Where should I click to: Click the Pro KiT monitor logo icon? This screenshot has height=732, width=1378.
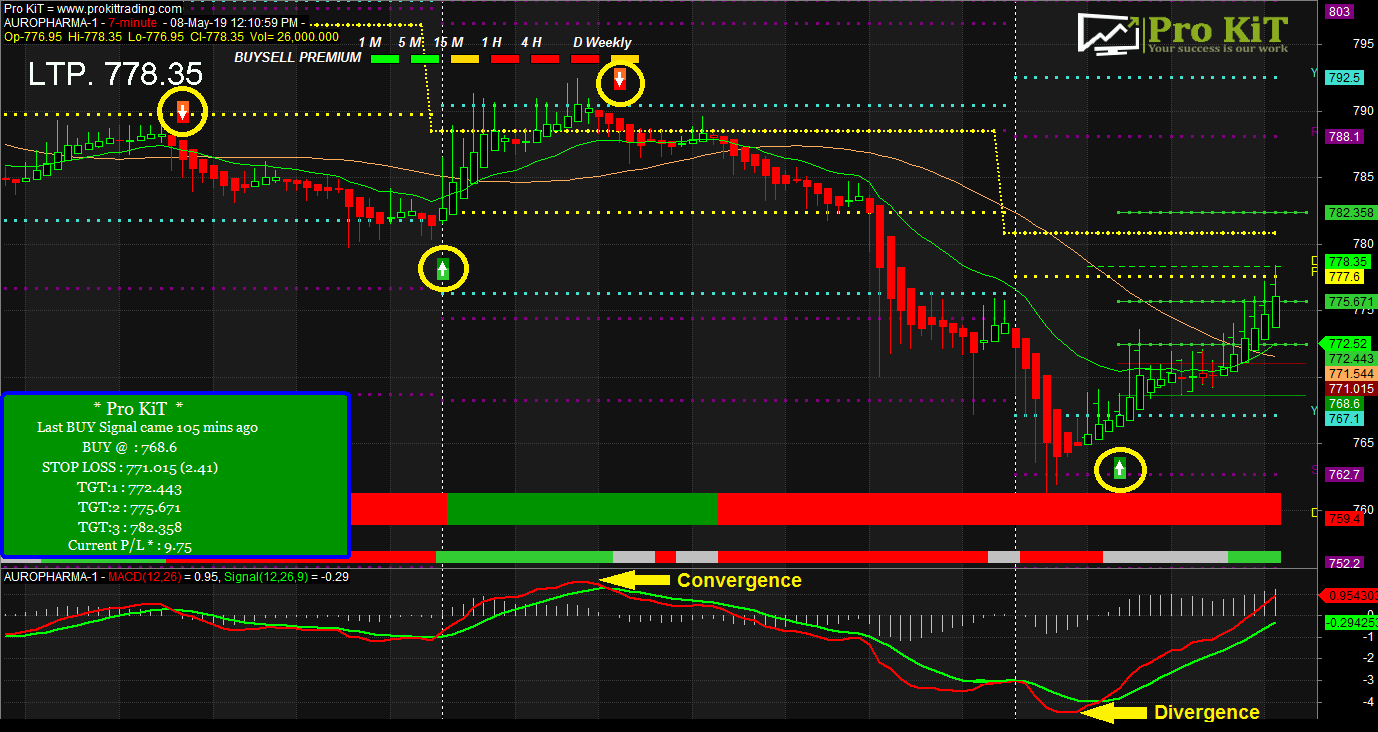tap(1109, 33)
